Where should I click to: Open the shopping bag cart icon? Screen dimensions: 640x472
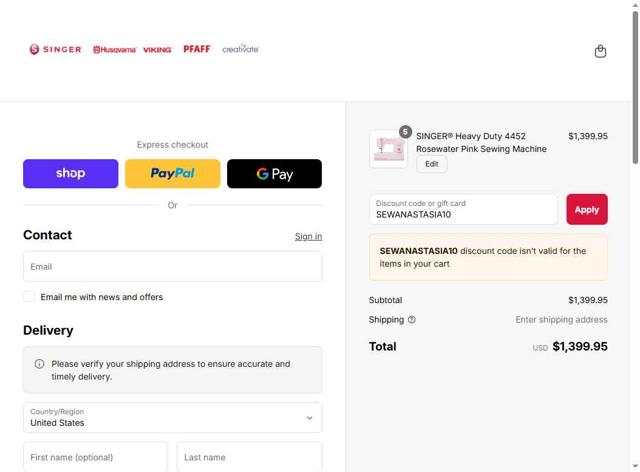[600, 51]
